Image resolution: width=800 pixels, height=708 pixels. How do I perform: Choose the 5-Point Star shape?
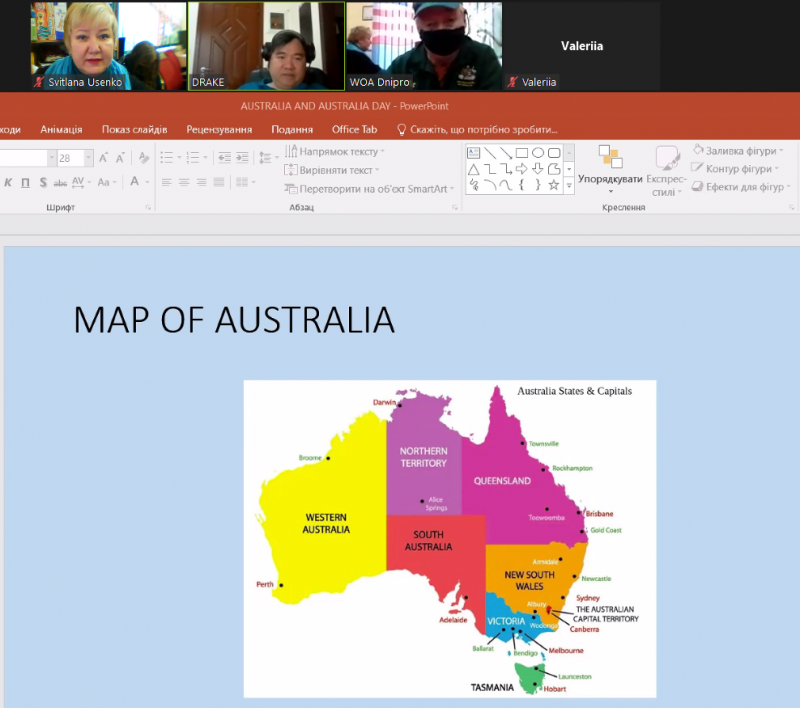pyautogui.click(x=554, y=185)
